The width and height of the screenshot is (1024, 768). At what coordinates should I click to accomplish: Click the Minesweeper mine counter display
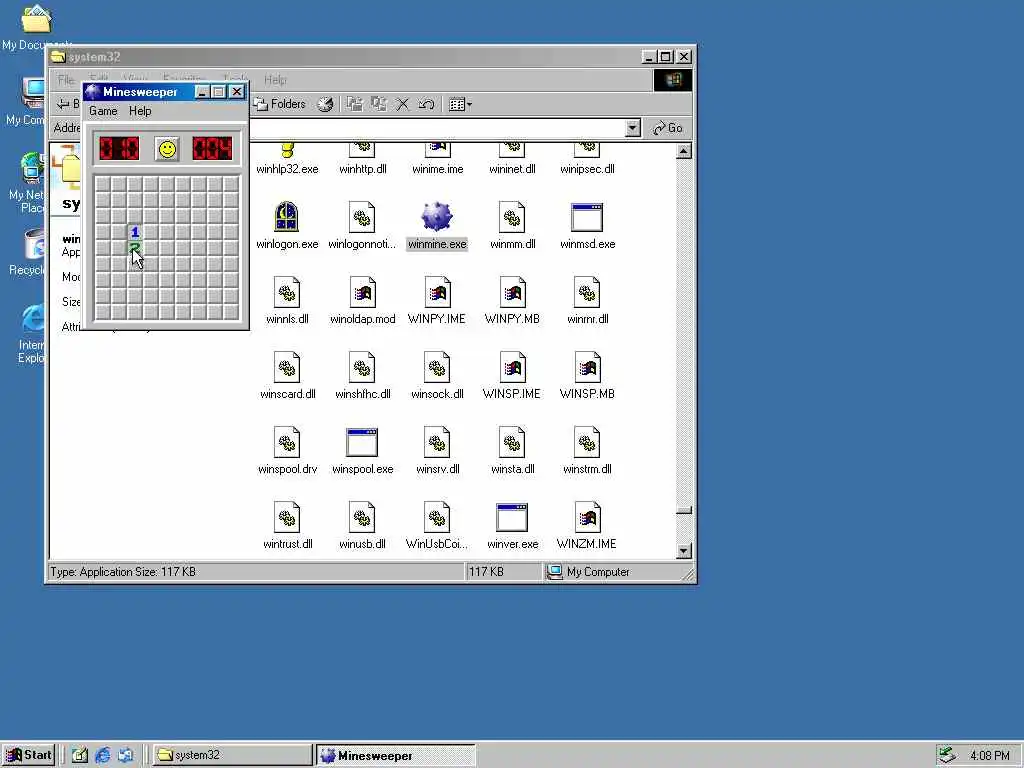coord(119,149)
